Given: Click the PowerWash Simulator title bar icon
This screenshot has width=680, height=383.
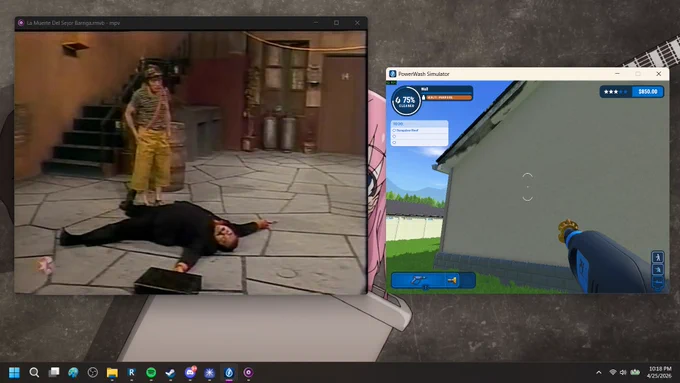Looking at the screenshot, I should pos(392,74).
